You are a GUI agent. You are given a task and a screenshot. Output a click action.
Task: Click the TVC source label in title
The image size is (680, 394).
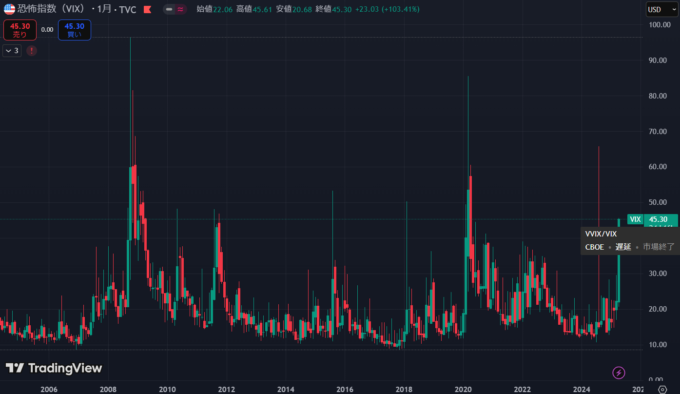(128, 9)
